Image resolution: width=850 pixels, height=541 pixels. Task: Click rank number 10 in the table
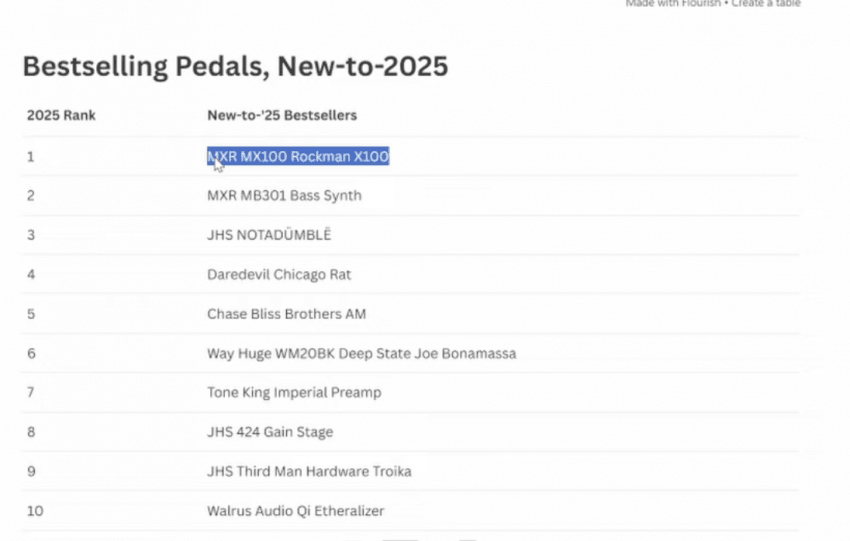tap(35, 511)
